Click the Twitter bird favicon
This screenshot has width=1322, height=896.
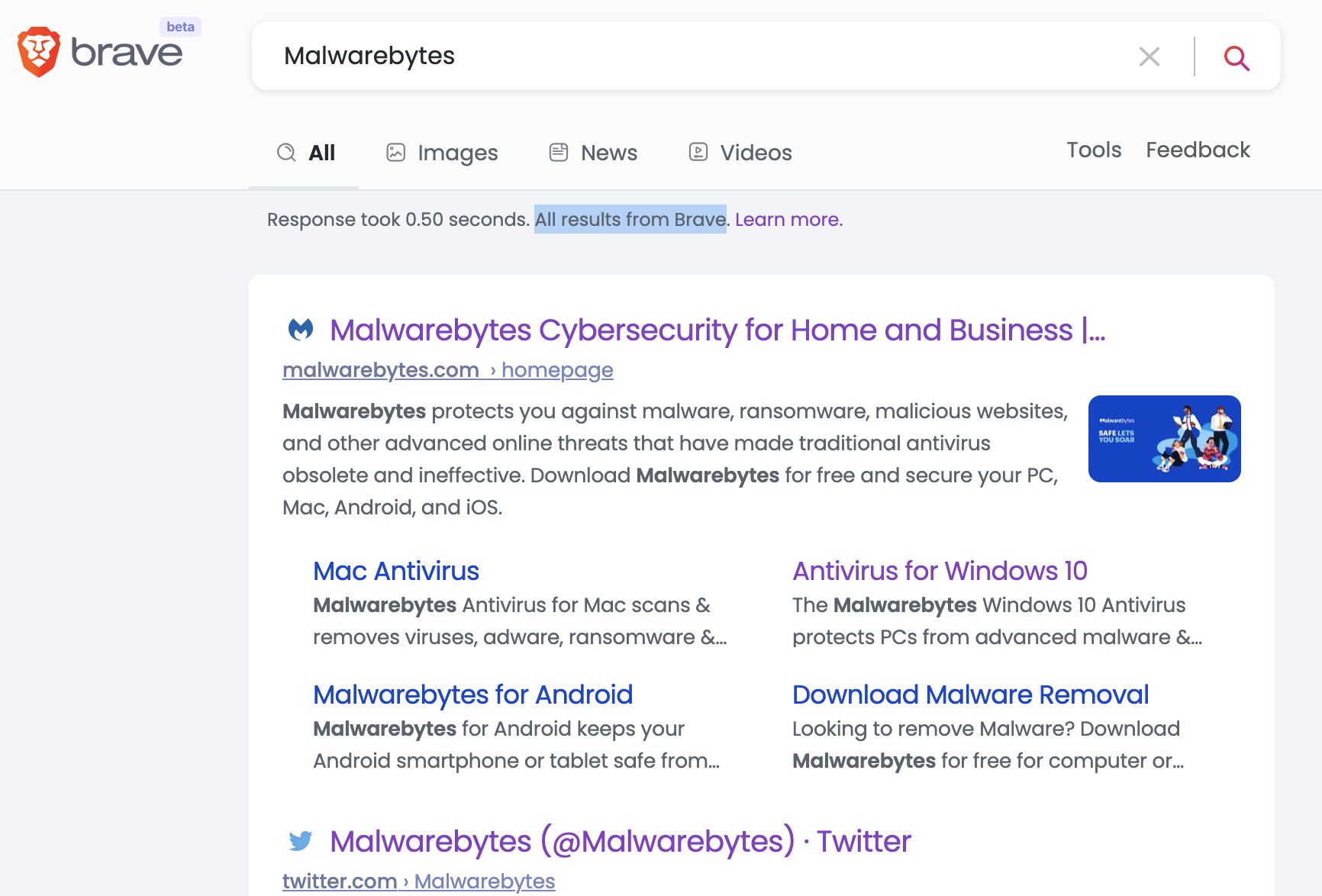click(301, 841)
